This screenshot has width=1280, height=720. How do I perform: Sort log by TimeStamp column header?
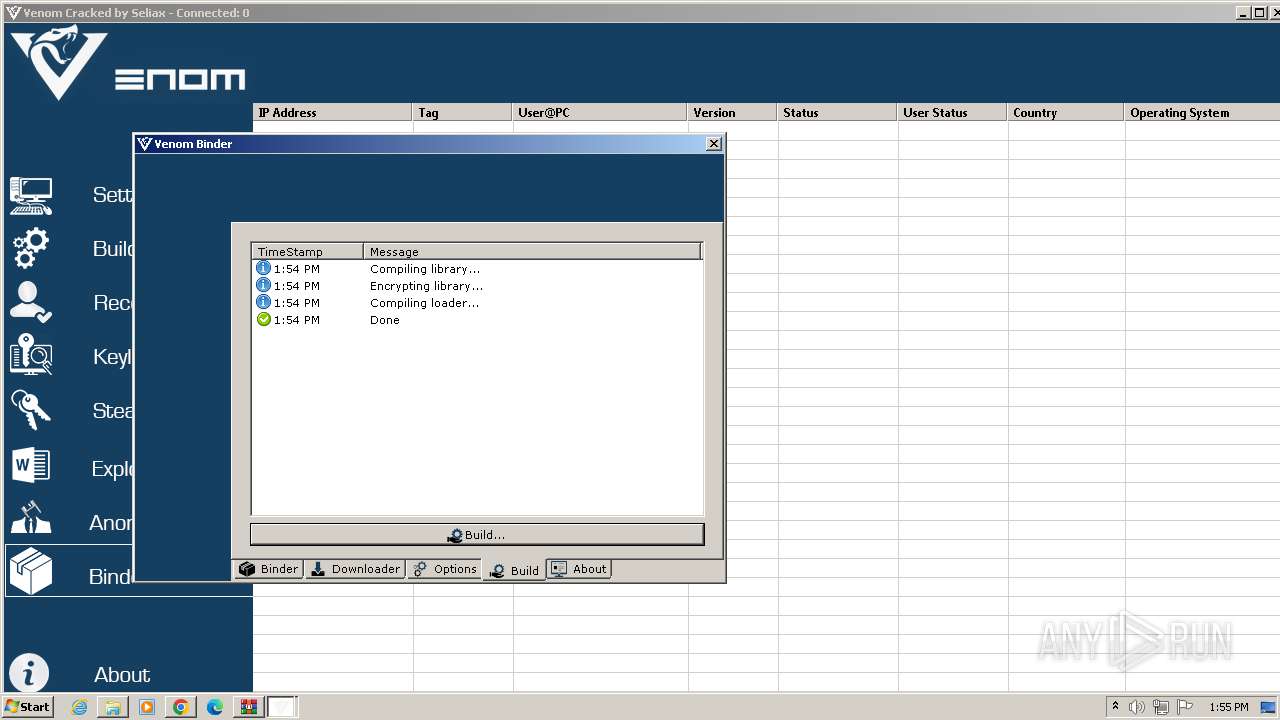307,252
